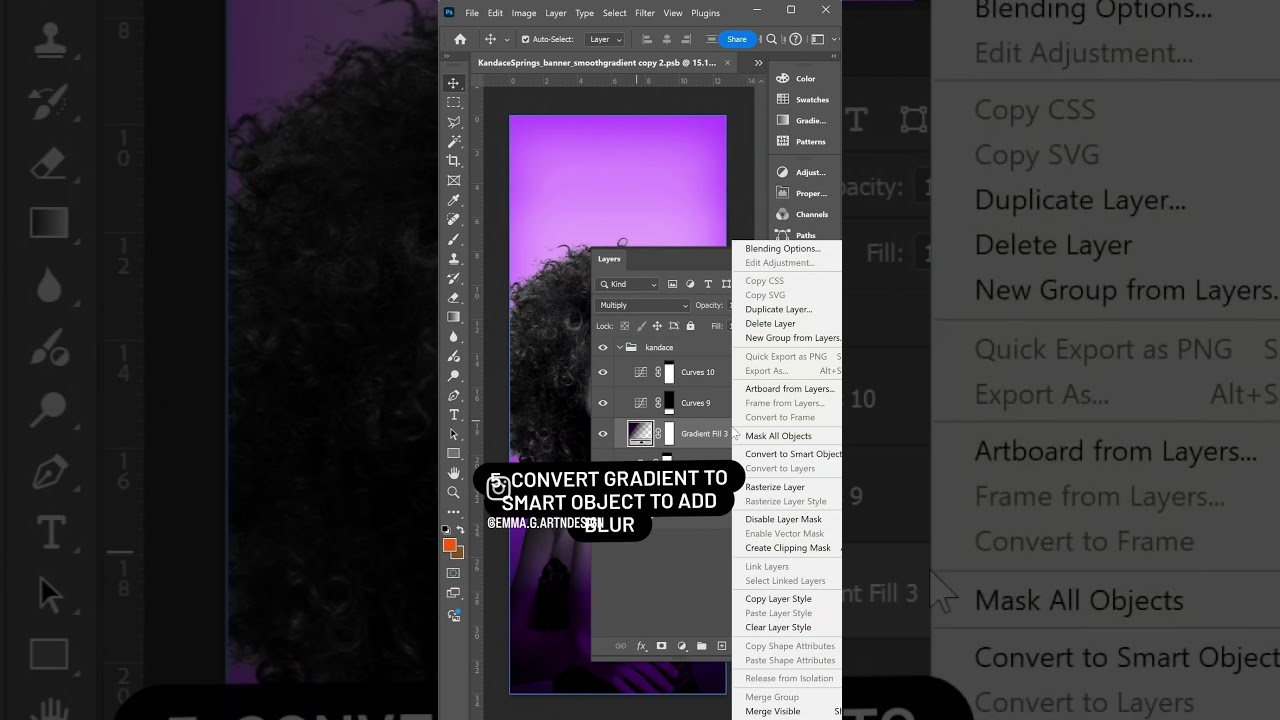Open the Paths panel
Screen dimensions: 1280x720
[797, 235]
